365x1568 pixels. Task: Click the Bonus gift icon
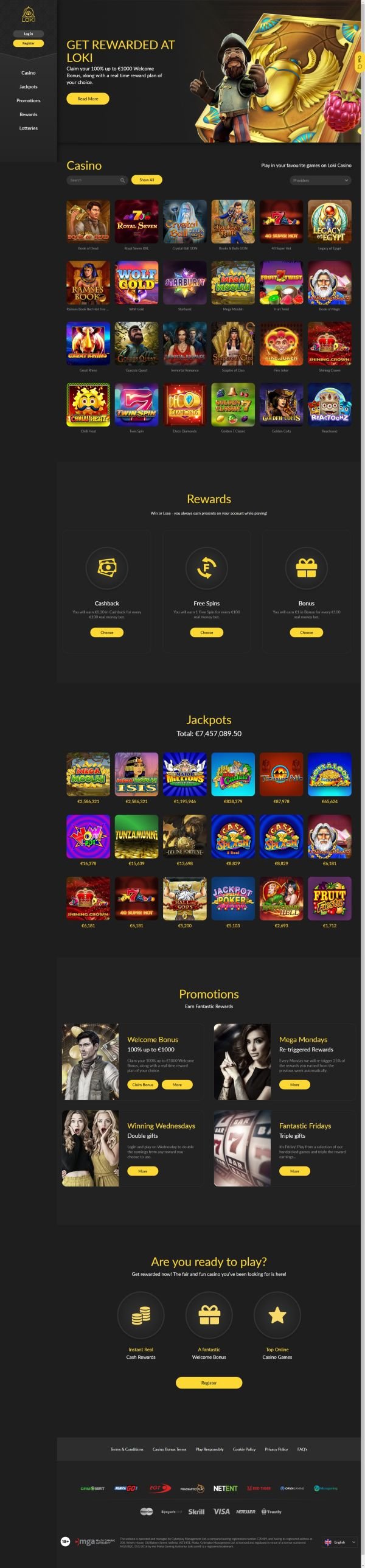coord(307,567)
